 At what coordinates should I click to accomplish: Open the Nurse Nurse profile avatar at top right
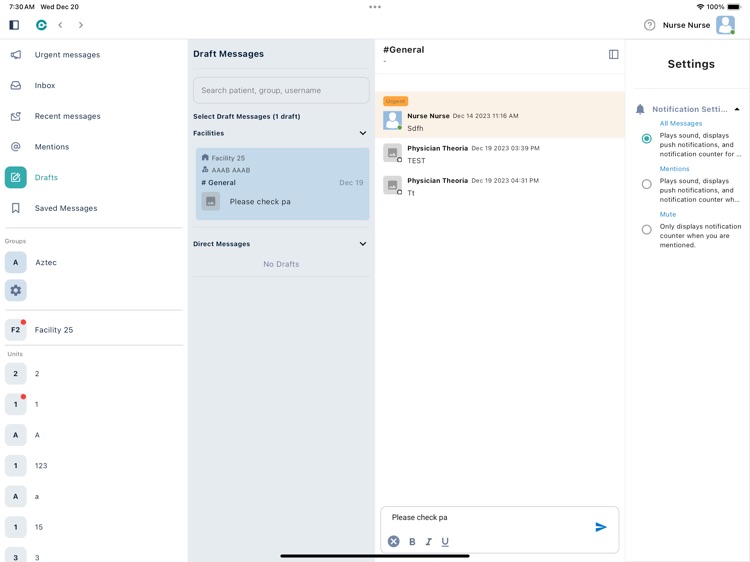point(725,25)
